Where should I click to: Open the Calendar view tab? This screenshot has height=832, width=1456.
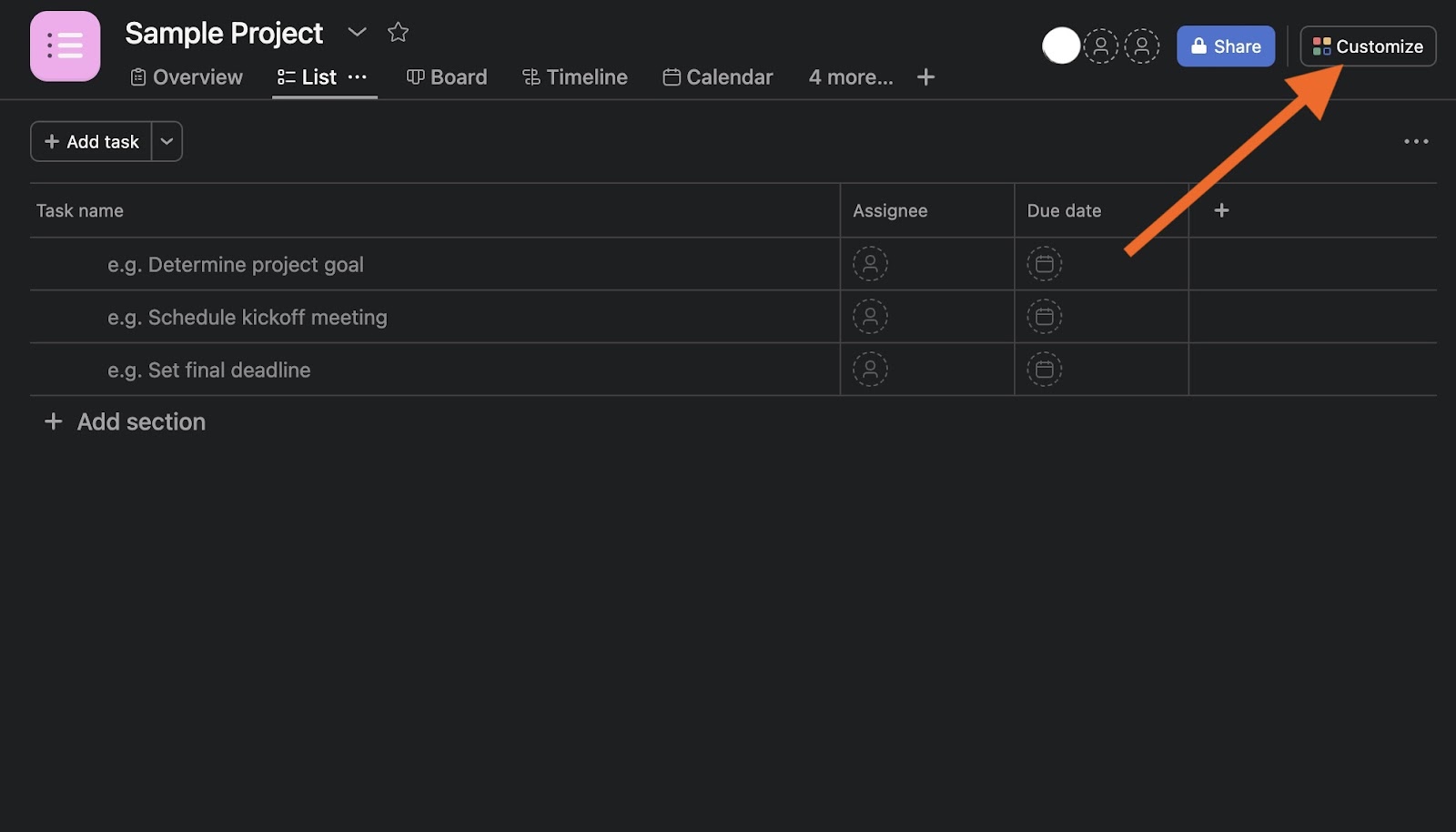pyautogui.click(x=718, y=77)
